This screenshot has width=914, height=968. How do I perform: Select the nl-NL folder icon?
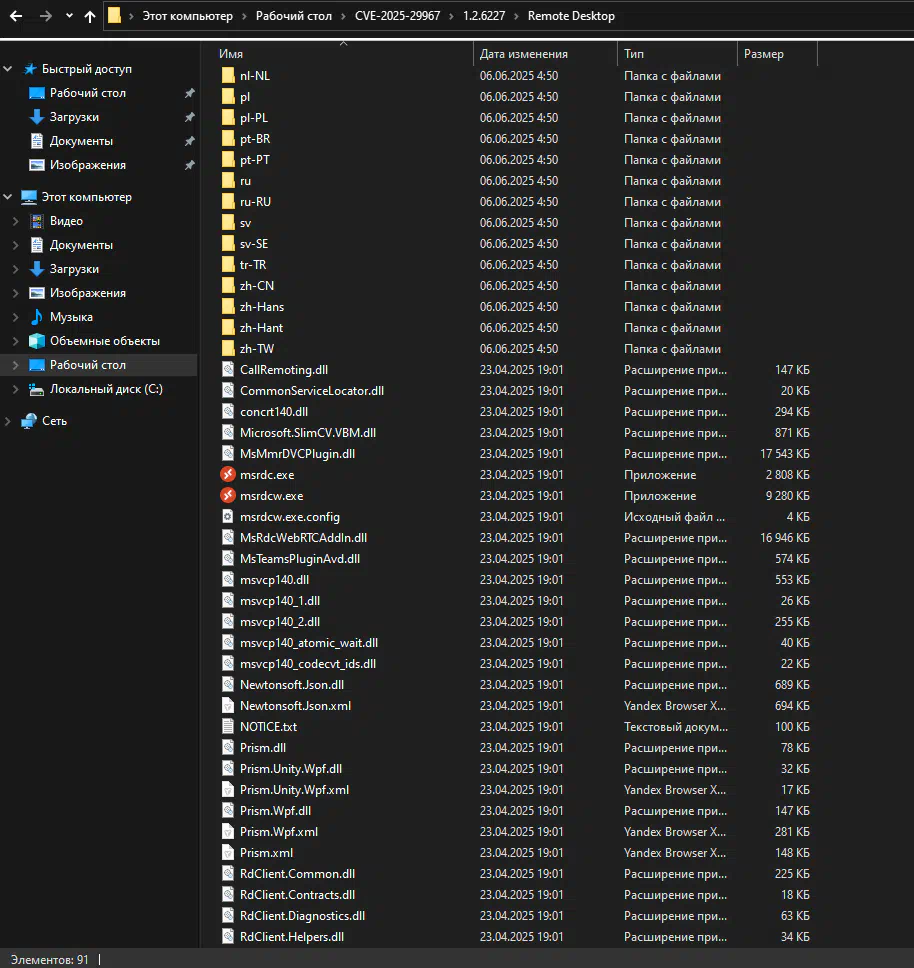coord(228,75)
